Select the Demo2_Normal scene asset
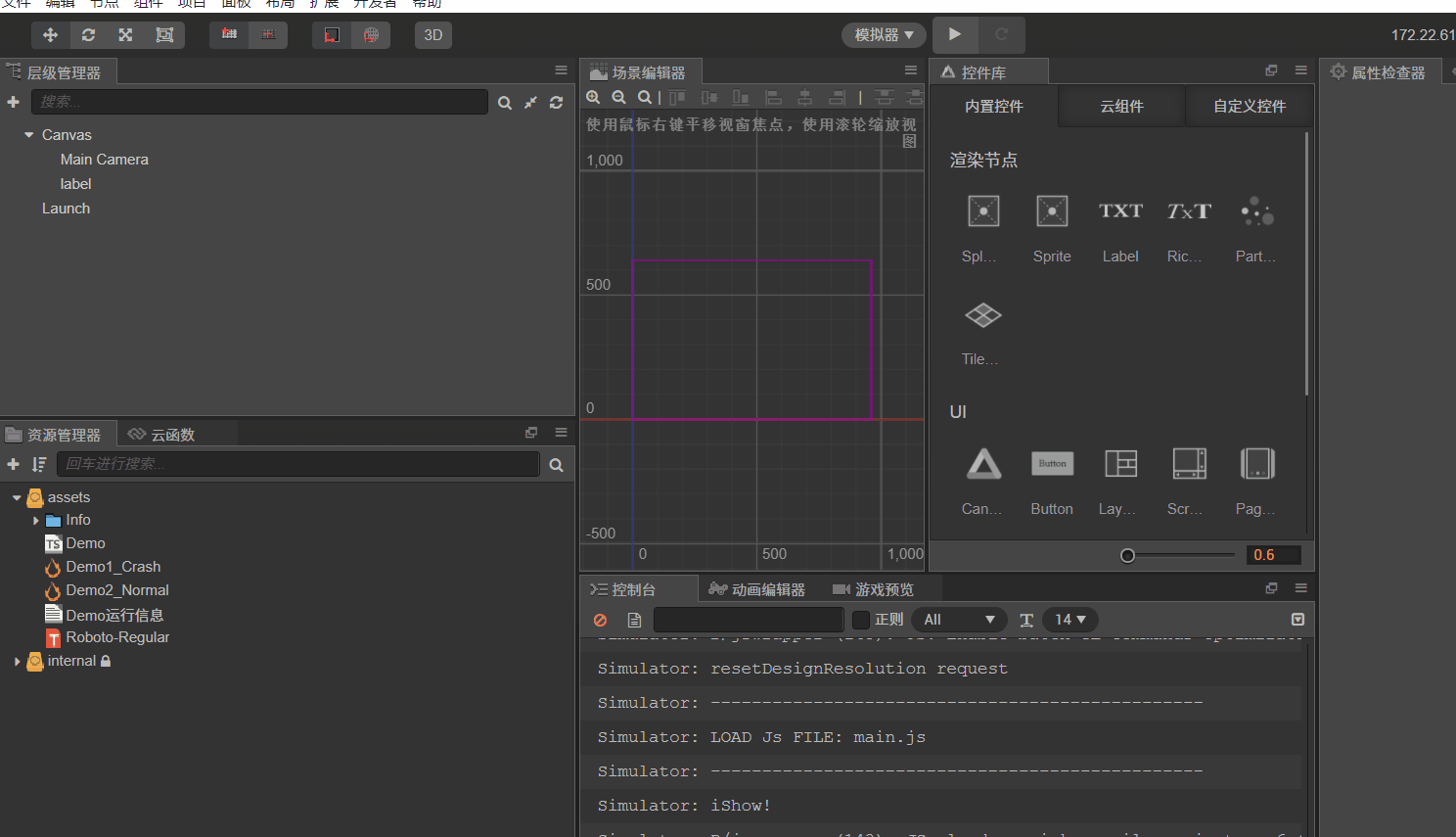 tap(107, 590)
